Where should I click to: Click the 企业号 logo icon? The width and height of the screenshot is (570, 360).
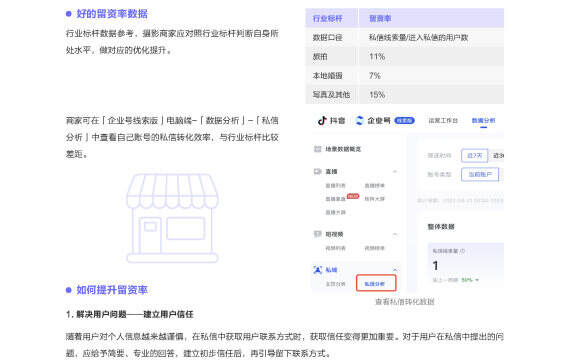pos(360,120)
